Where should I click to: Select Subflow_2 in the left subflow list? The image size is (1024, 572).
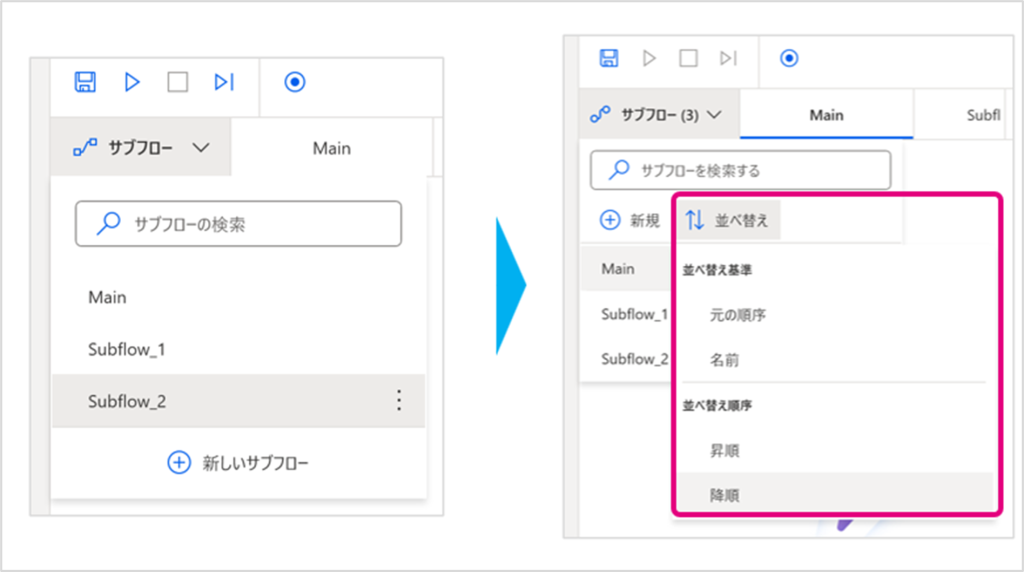tap(238, 401)
